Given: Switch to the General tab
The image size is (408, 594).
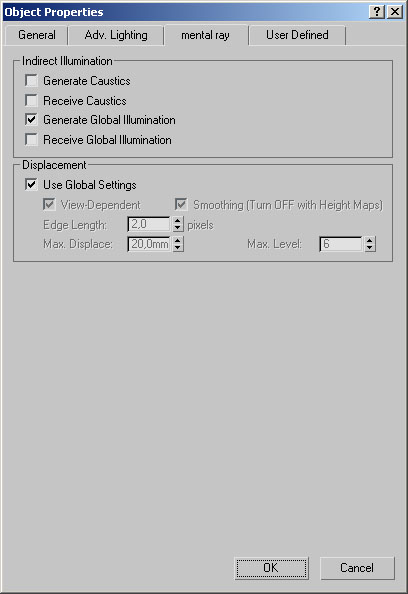Looking at the screenshot, I should 37,35.
